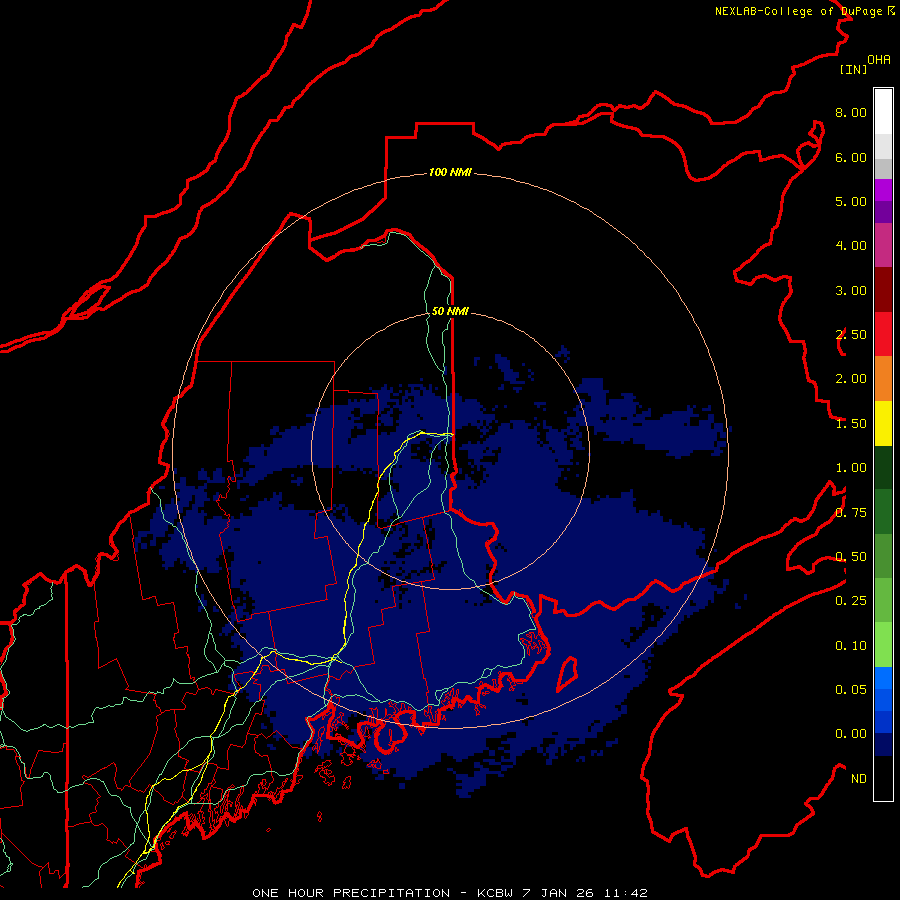Click the 8.00 legend value
Viewport: 900px width, 900px height.
851,112
